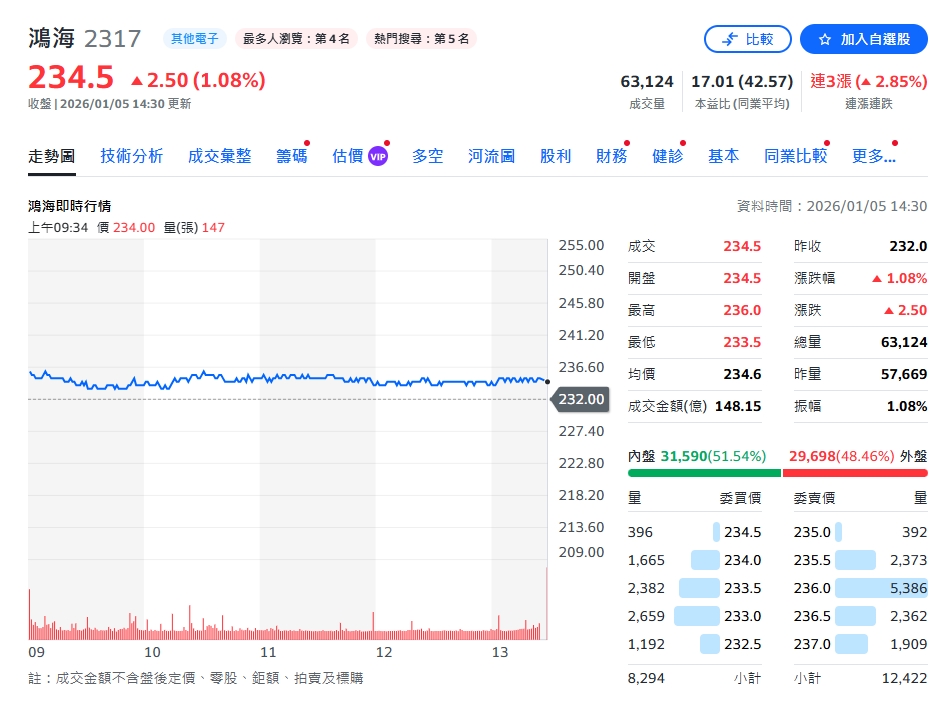
Task: Click the 其他電子 category tag
Action: coord(195,39)
